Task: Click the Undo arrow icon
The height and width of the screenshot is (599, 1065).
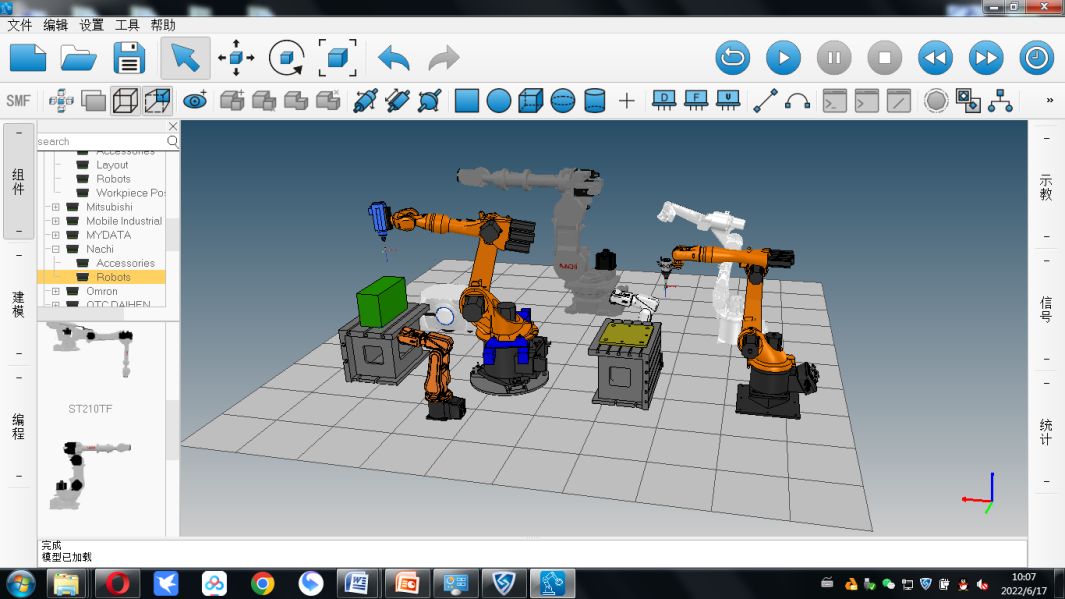Action: [394, 58]
